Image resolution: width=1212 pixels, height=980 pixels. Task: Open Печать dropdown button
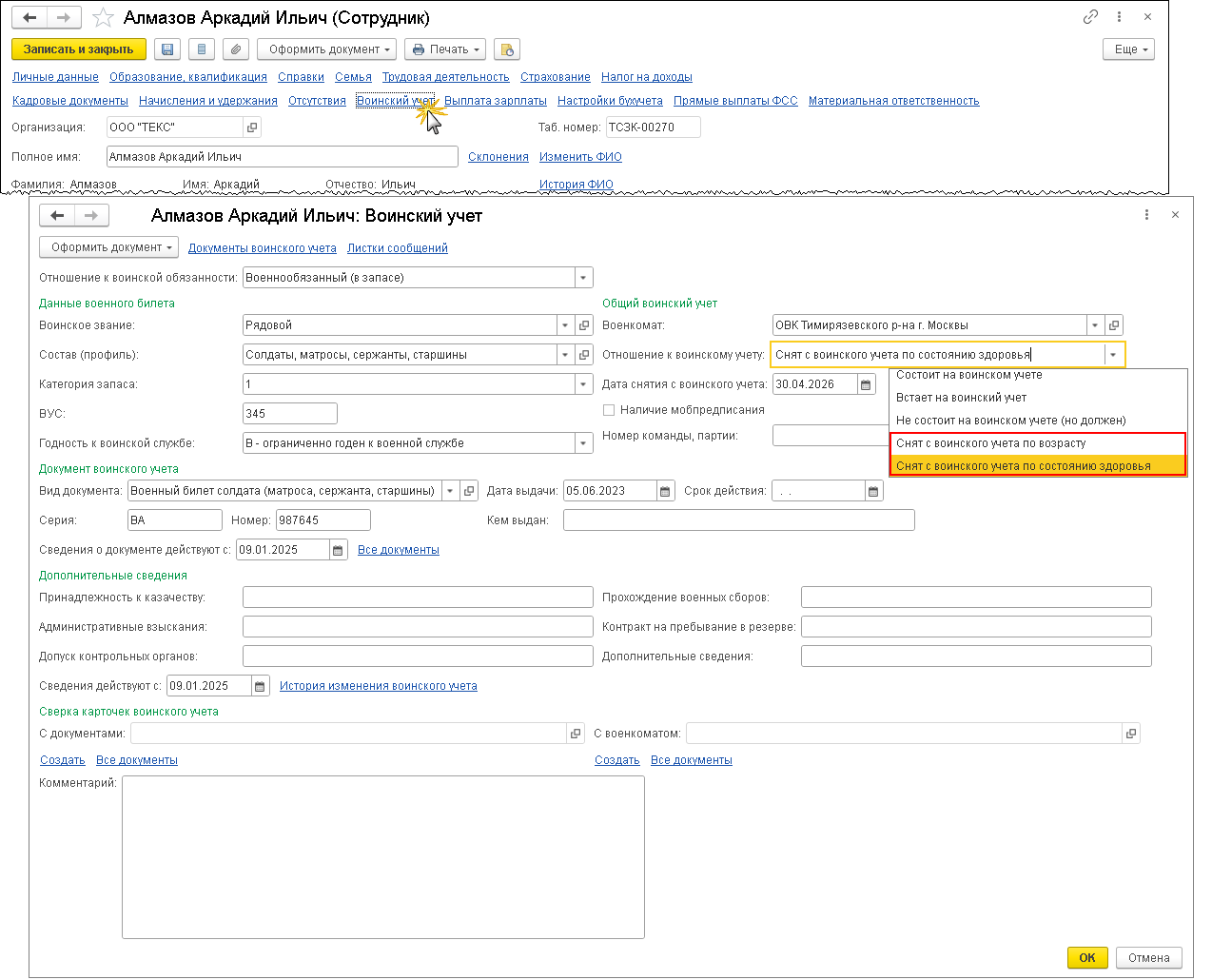point(445,49)
